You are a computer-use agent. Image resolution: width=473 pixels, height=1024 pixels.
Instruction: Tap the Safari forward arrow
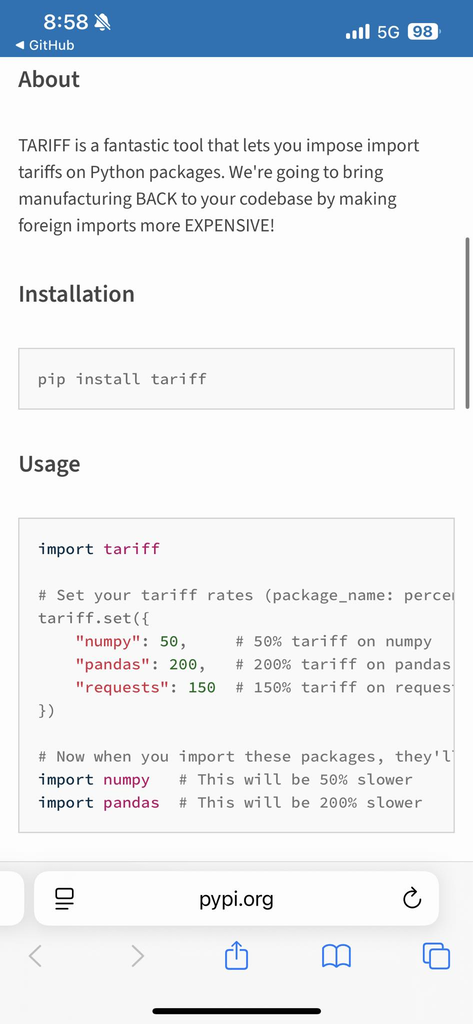tap(137, 957)
